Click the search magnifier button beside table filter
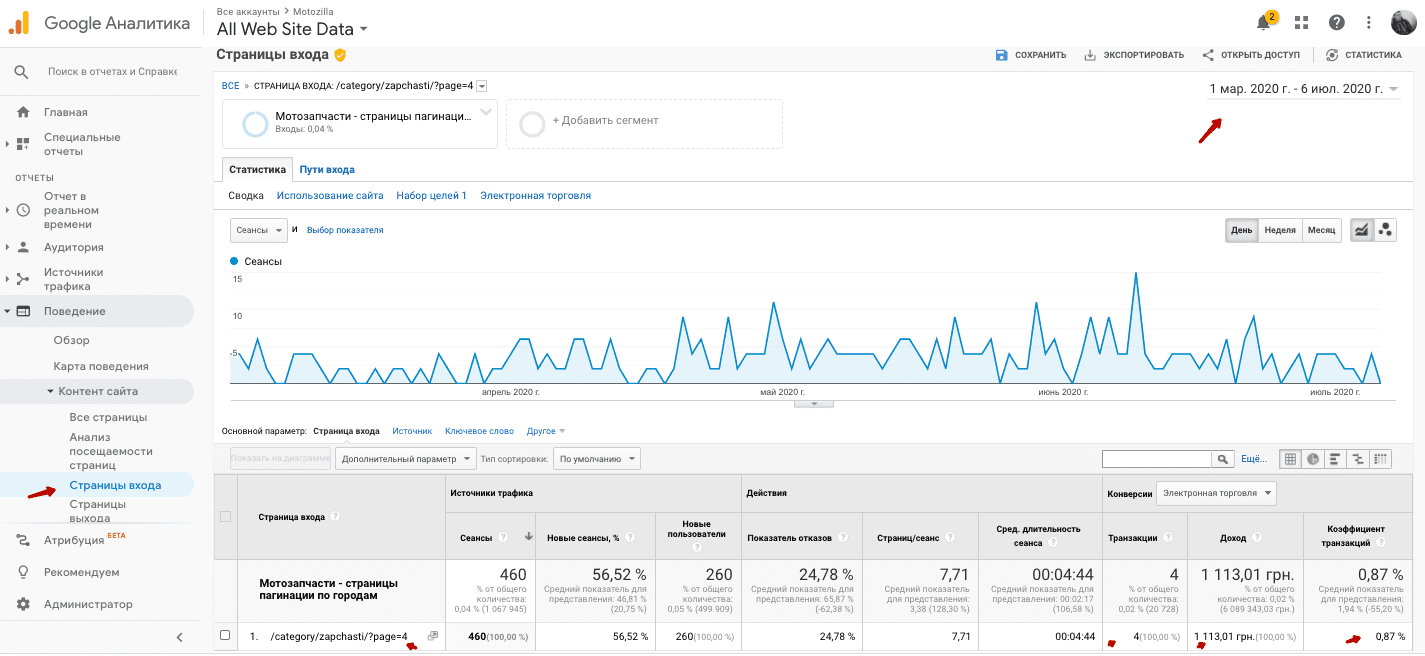 click(x=1222, y=459)
